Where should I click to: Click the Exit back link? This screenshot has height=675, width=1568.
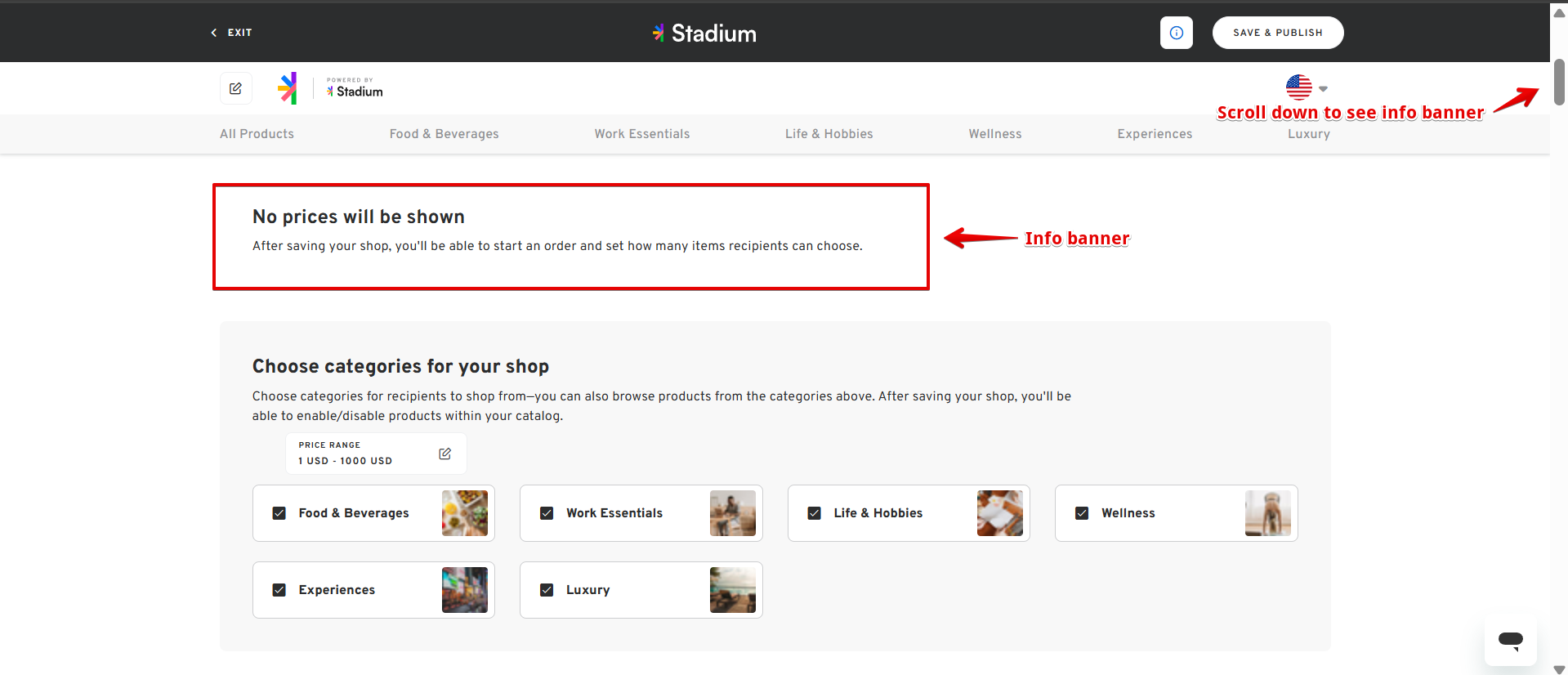(232, 33)
